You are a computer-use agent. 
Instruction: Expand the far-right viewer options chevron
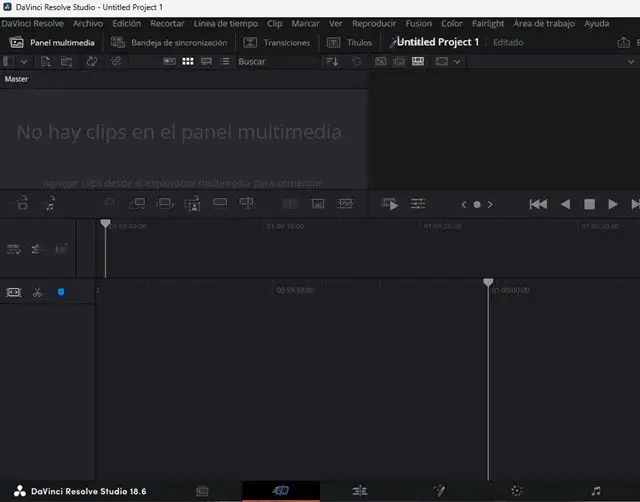pyautogui.click(x=631, y=62)
